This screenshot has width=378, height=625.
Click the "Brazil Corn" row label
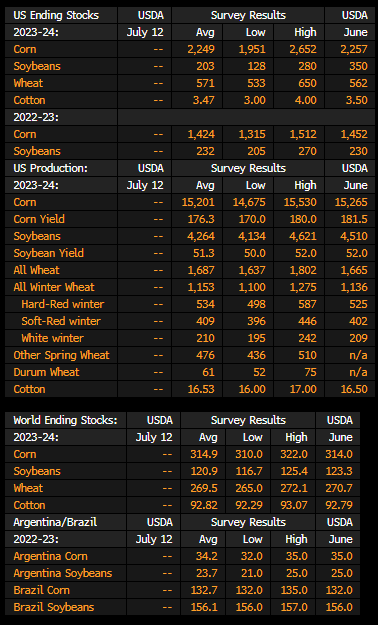[41, 590]
